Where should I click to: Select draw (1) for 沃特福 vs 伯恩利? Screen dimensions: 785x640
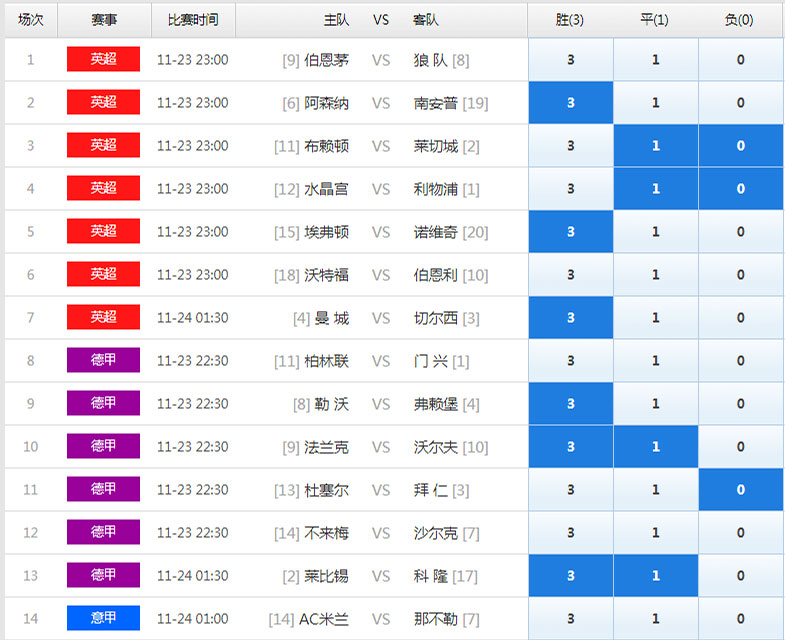[x=656, y=275]
